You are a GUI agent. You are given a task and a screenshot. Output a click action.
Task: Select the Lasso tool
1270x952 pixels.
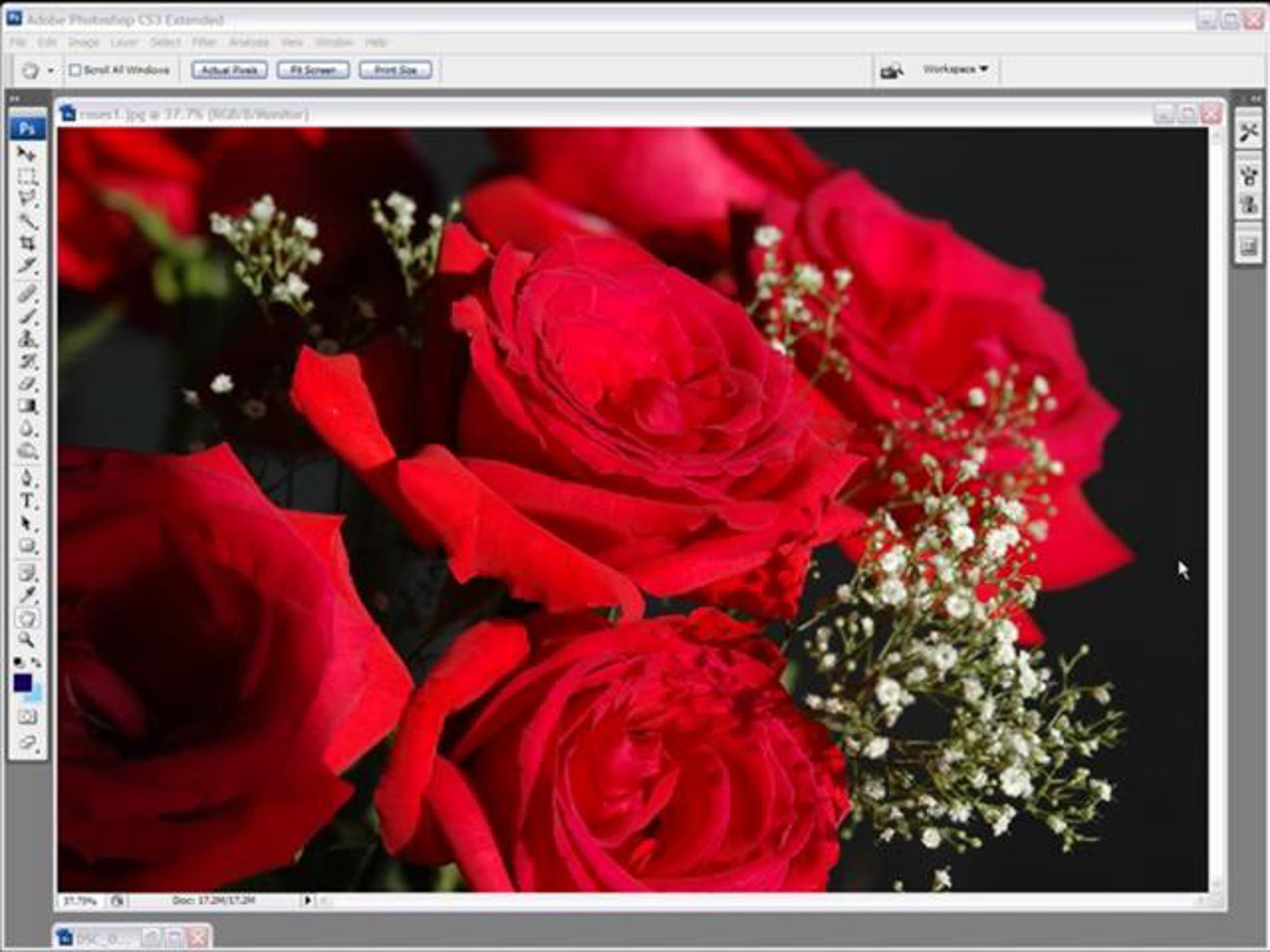tap(26, 198)
